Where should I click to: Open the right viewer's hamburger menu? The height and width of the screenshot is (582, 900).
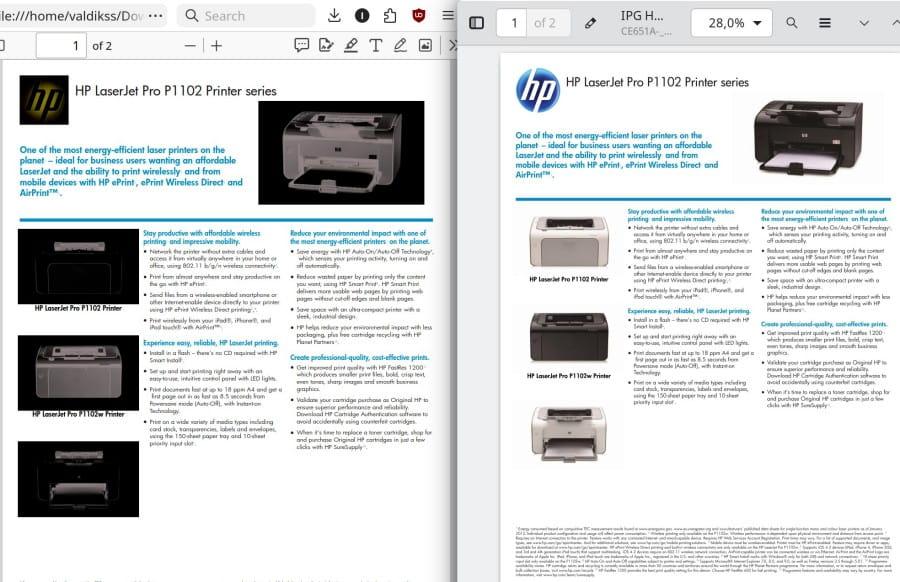point(823,23)
